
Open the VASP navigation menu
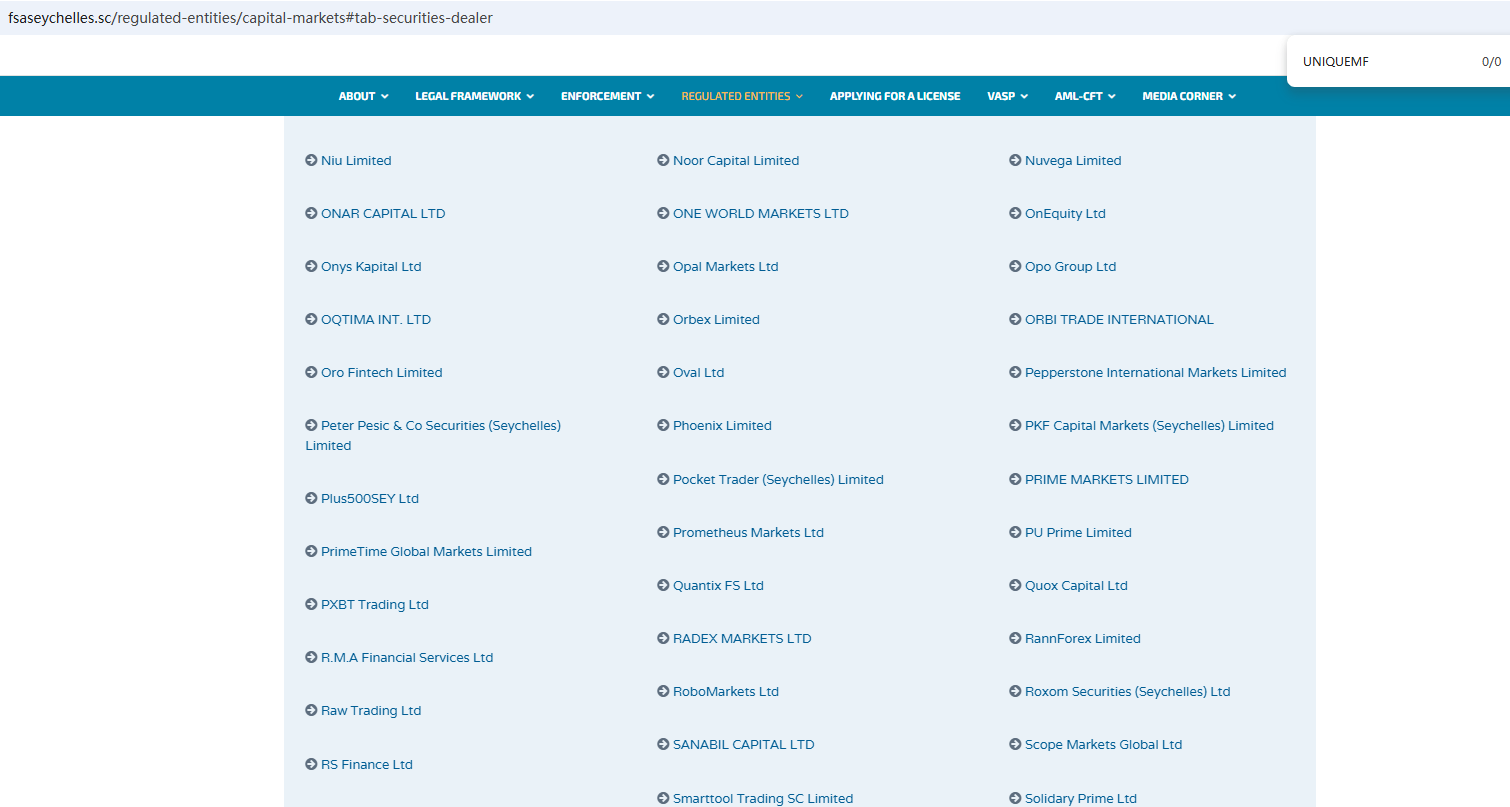pyautogui.click(x=1007, y=96)
